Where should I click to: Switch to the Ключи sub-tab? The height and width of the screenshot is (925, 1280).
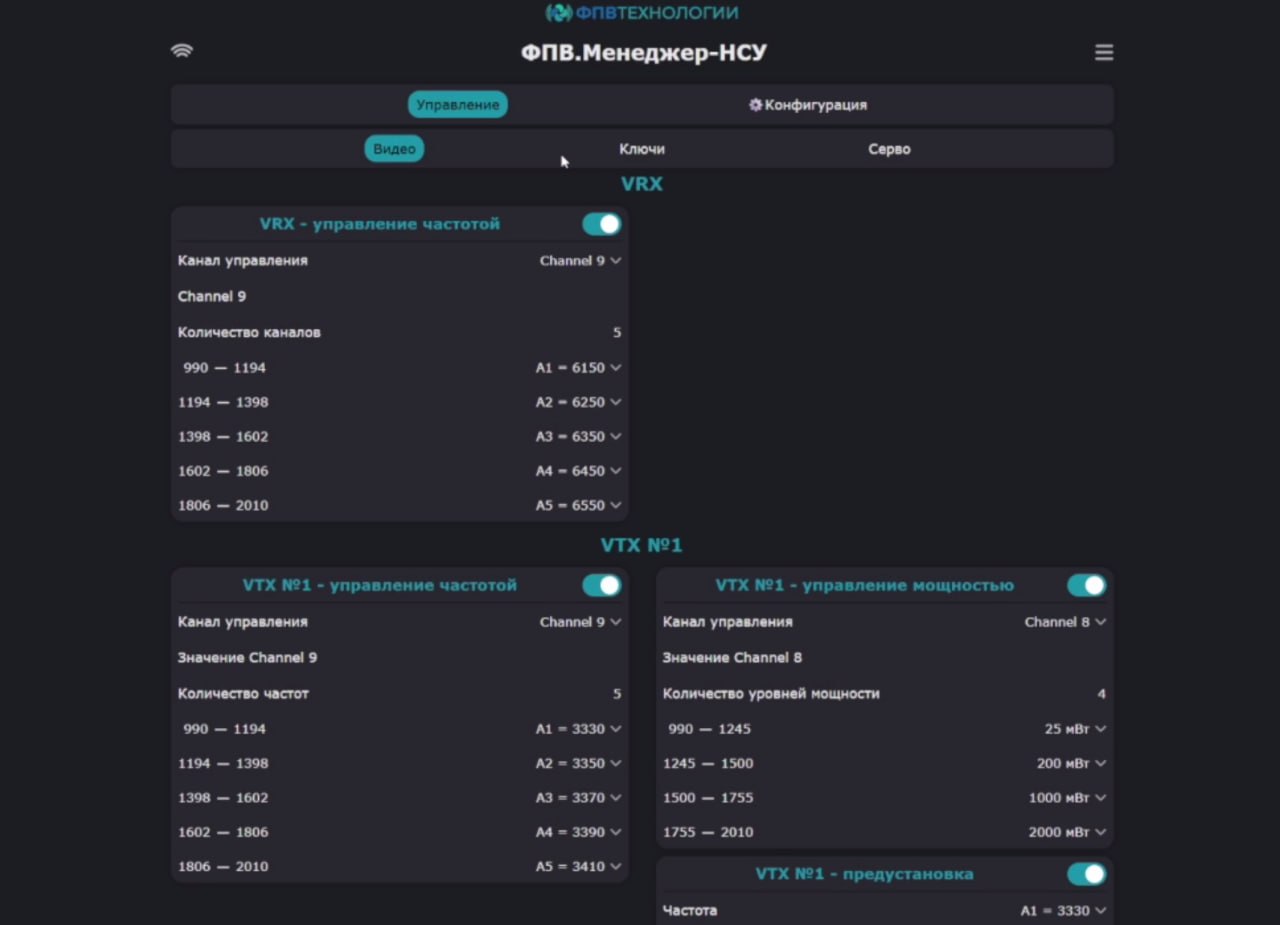coord(642,149)
